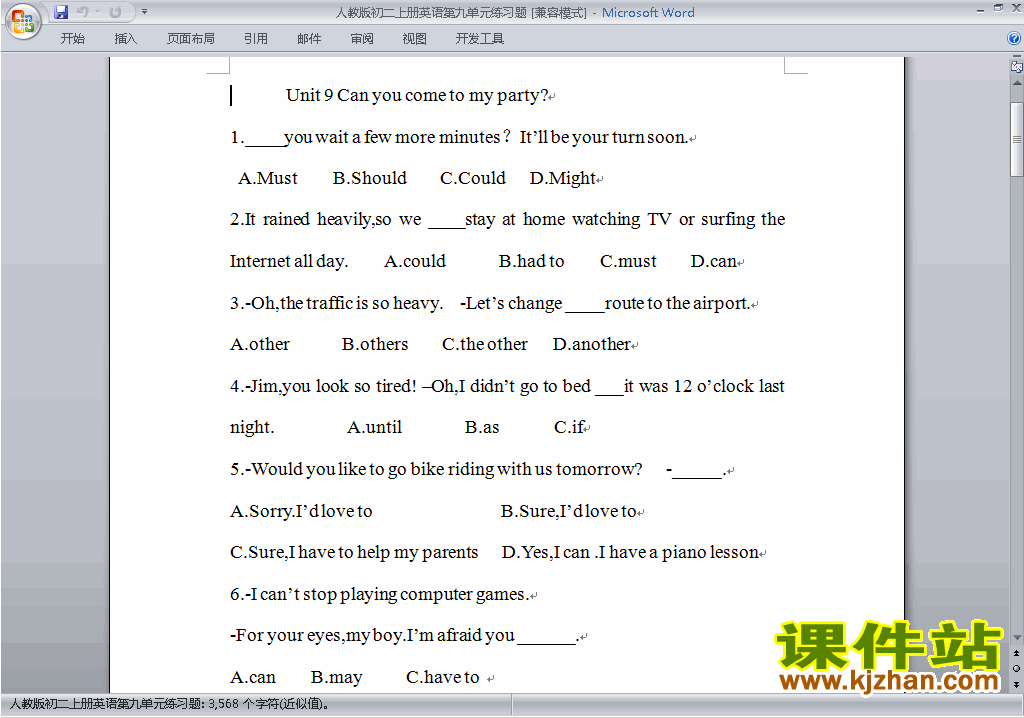This screenshot has height=718, width=1024.
Task: Click the vertical scrollbar up arrow
Action: [x=1017, y=84]
